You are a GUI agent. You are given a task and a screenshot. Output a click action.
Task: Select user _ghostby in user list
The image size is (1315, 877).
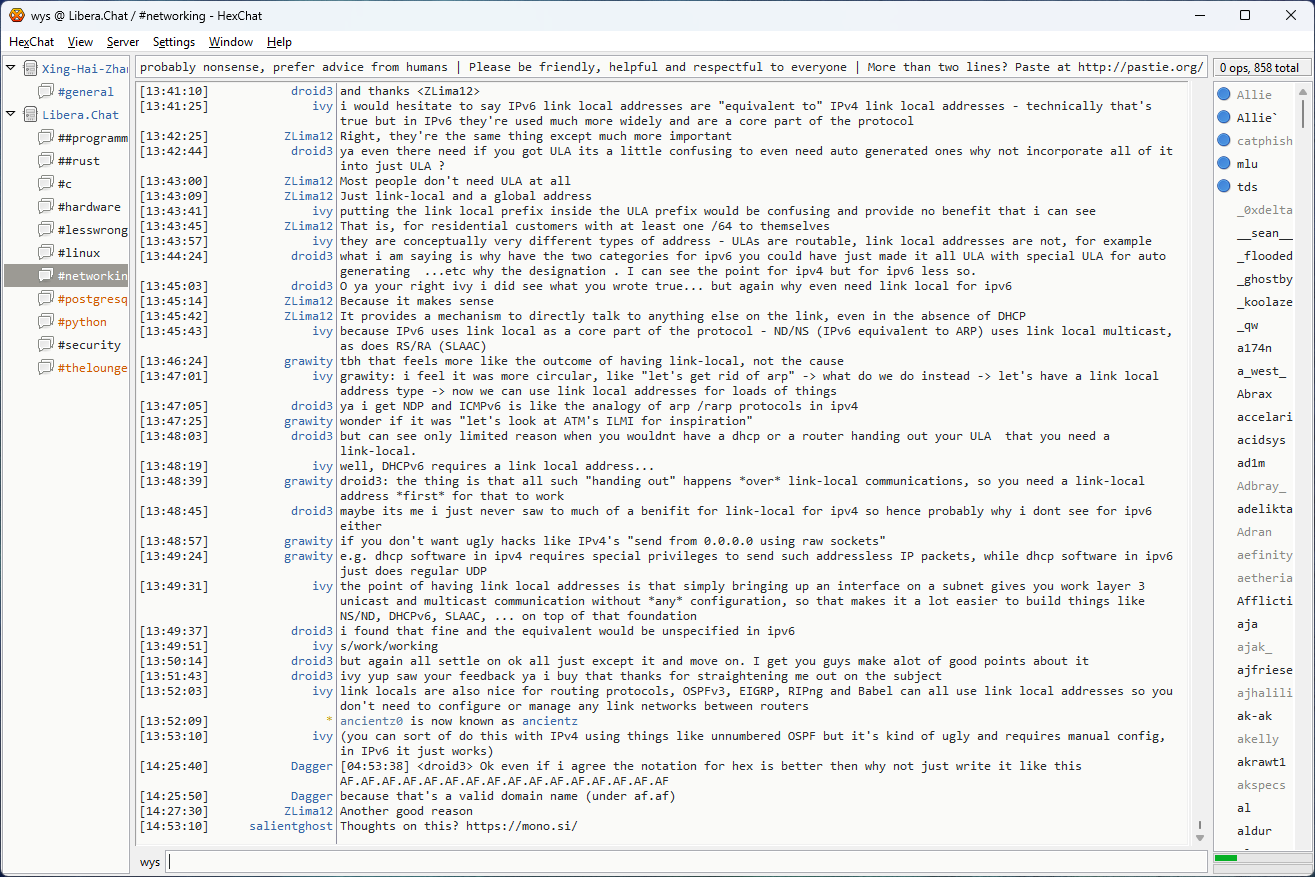point(1264,279)
